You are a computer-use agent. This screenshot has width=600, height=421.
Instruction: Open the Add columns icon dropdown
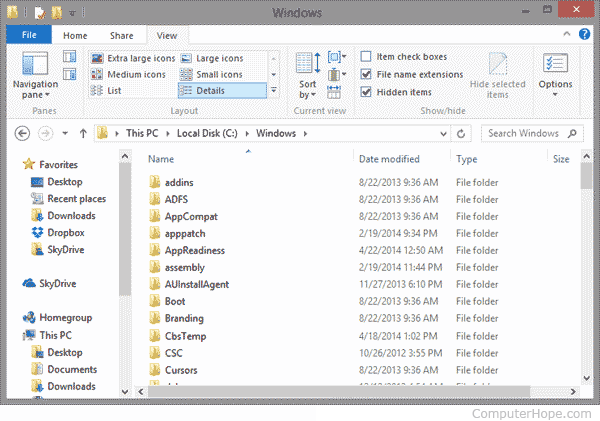pyautogui.click(x=337, y=74)
